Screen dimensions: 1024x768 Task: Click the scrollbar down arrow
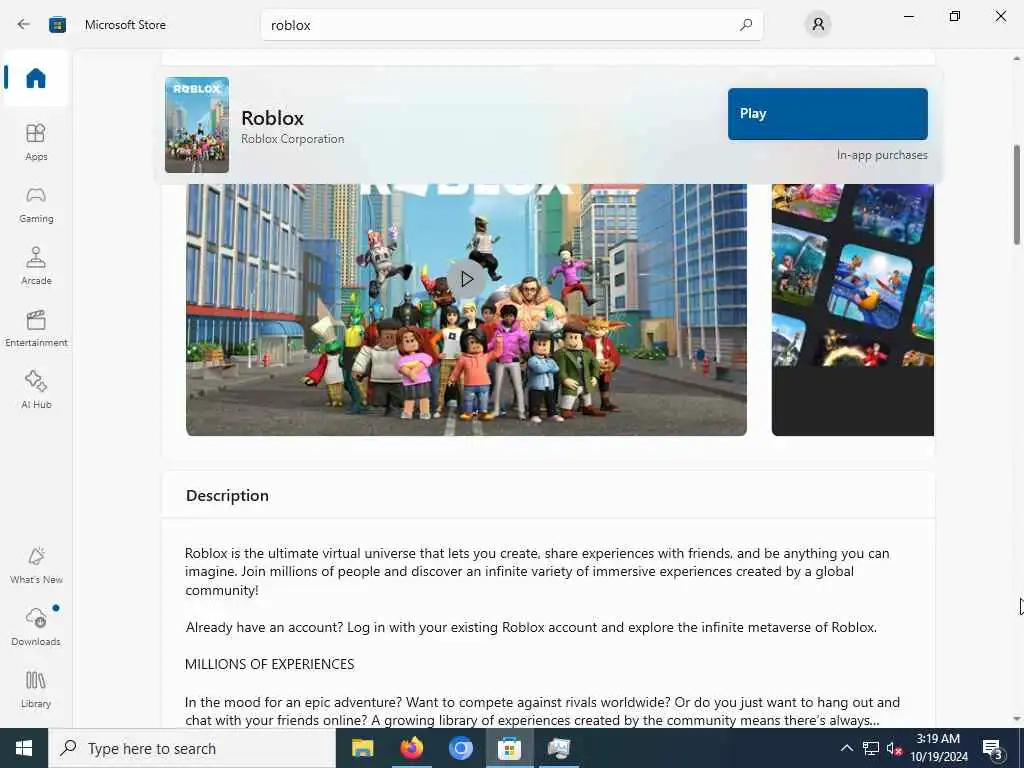click(1016, 719)
